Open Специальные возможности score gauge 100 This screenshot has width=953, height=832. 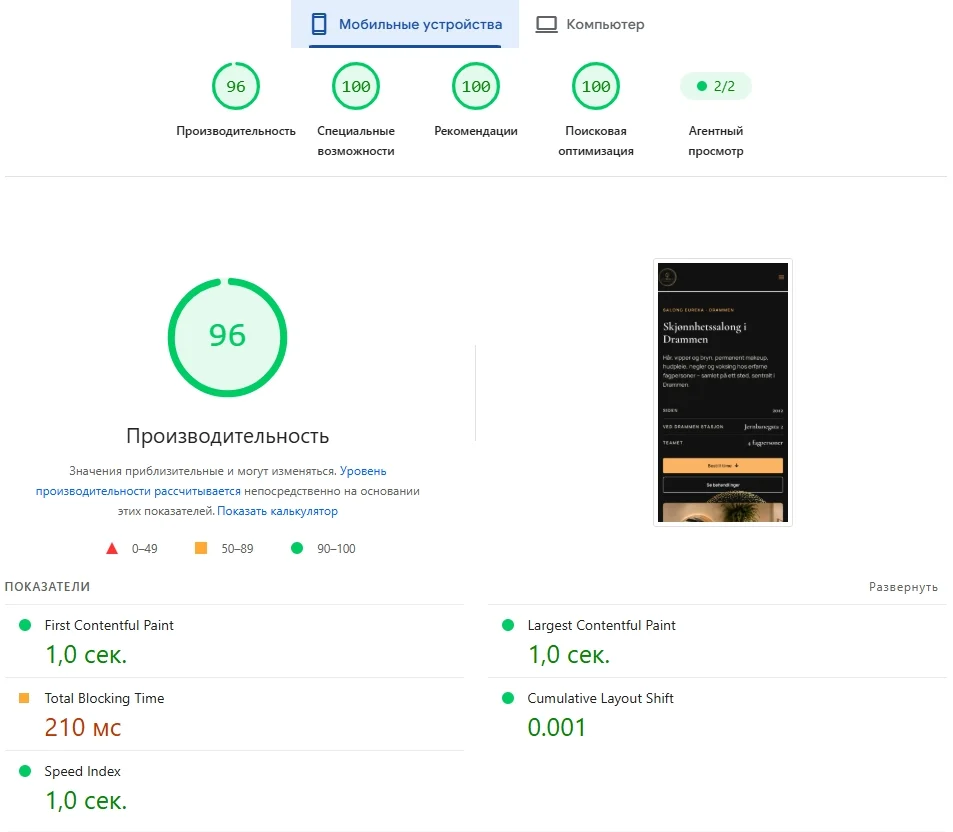click(x=356, y=86)
